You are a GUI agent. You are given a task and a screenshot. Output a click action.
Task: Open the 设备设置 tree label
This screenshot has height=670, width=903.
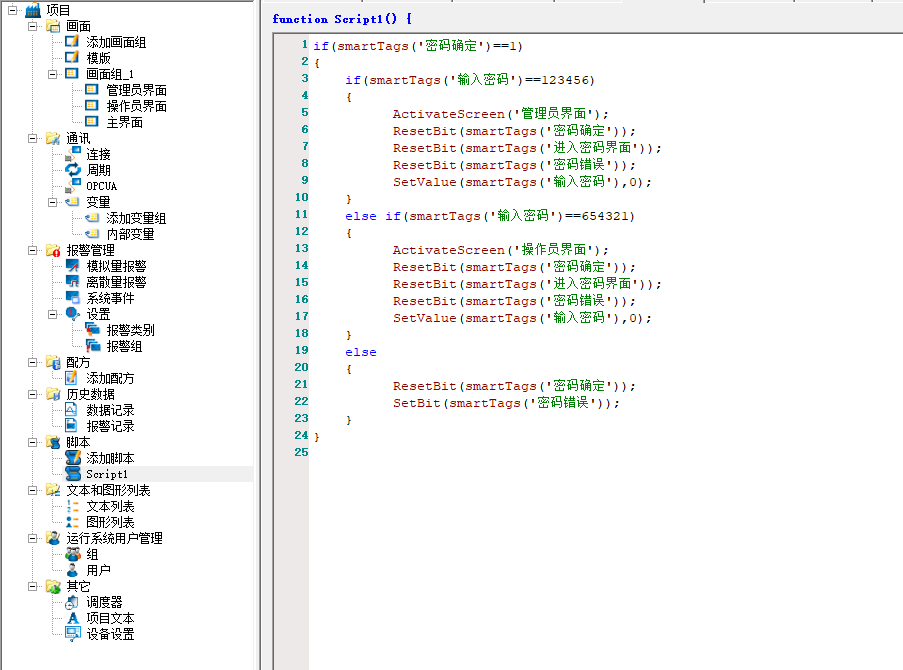[110, 634]
